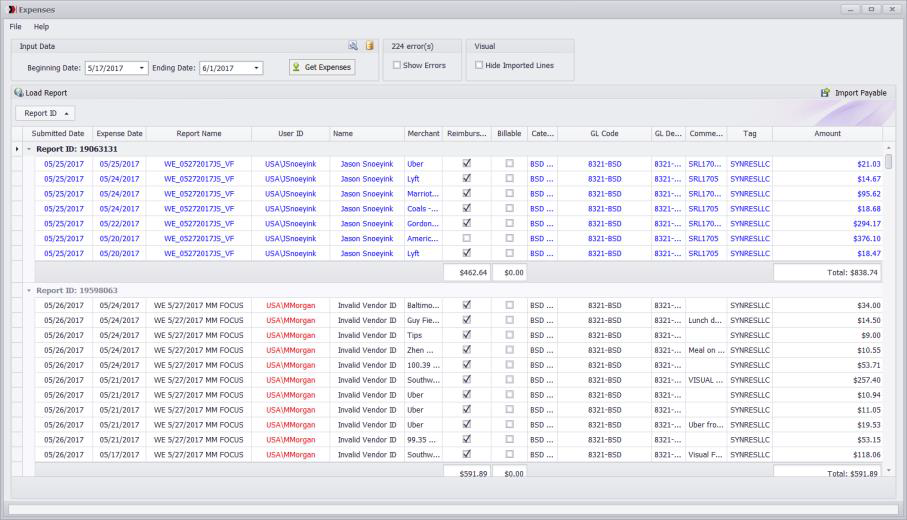Collapse the Report ID: 19063131 group
Viewport: 907px width, 520px height.
pyautogui.click(x=28, y=149)
